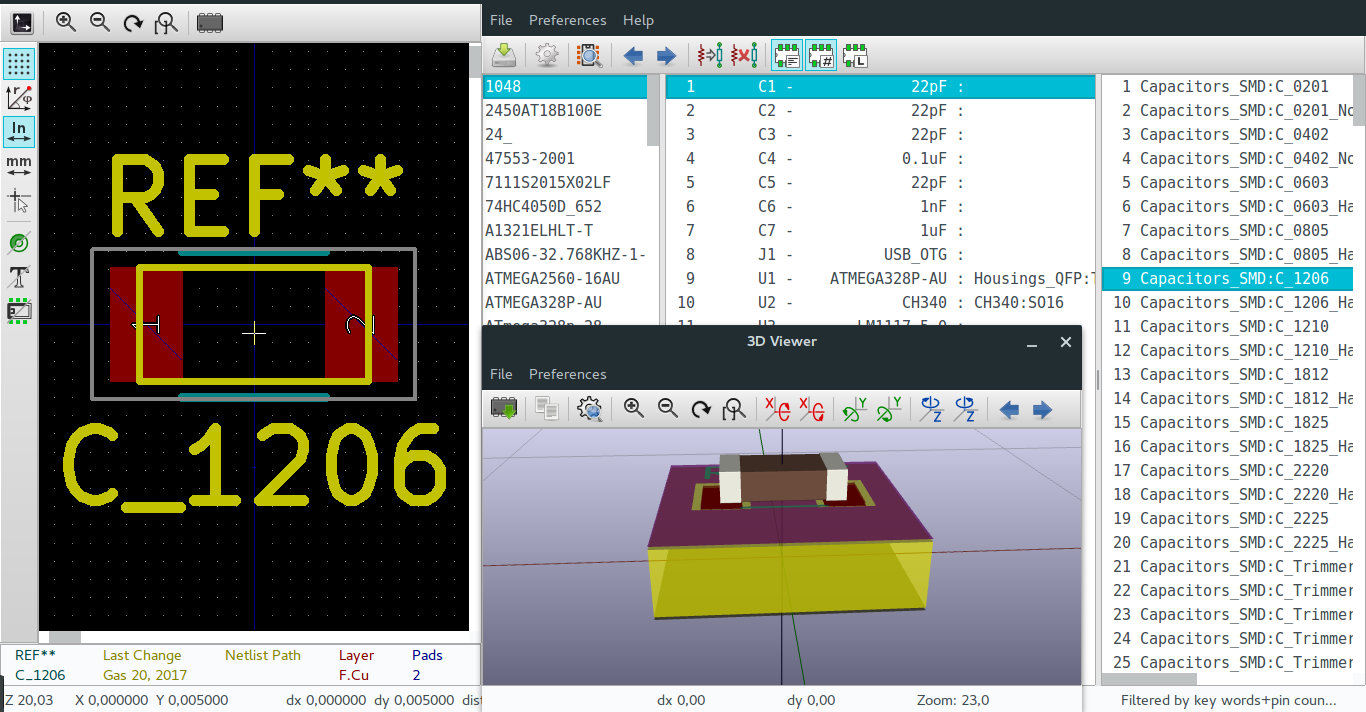Reload board in 3D Viewer
Image resolution: width=1366 pixels, height=712 pixels.
[503, 408]
